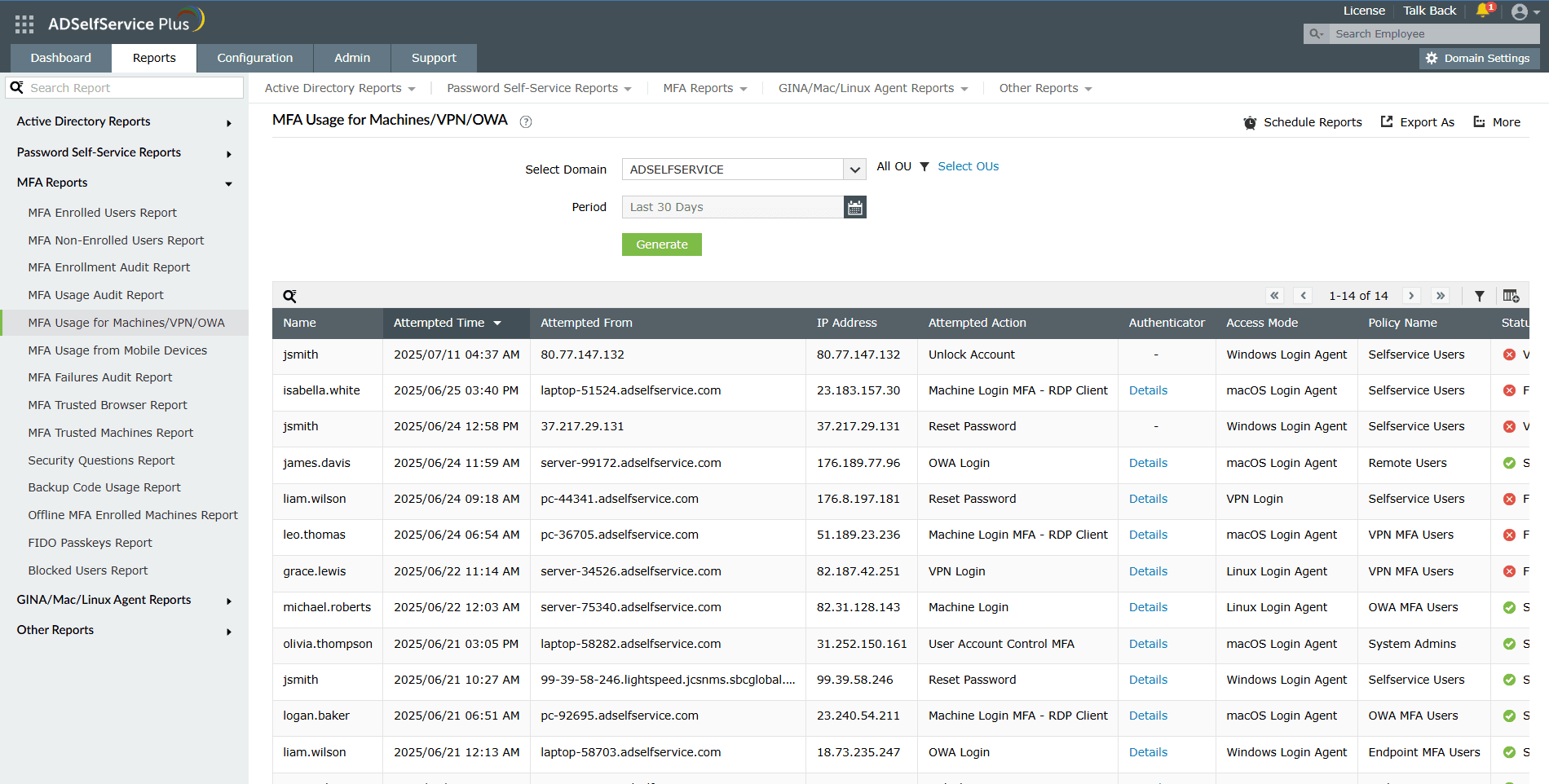1549x784 pixels.
Task: Click the table search magnifier icon
Action: (x=289, y=296)
